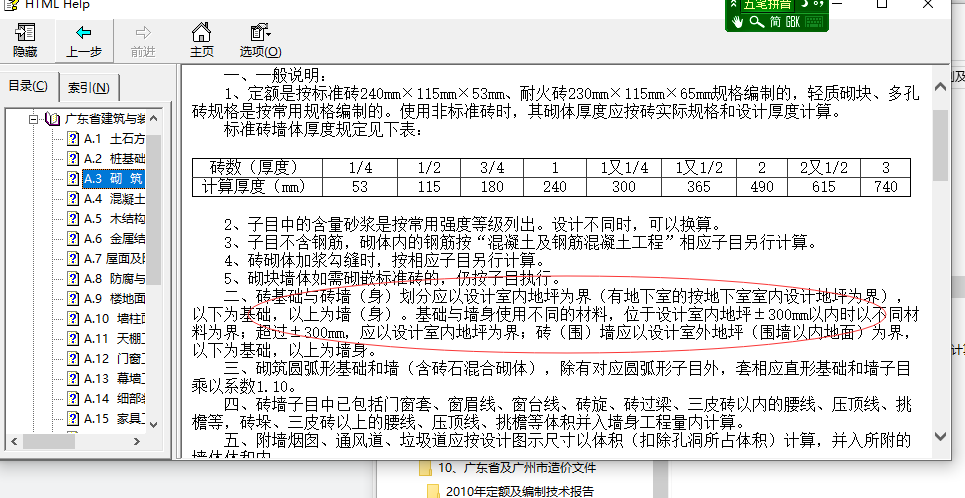This screenshot has height=498, width=965.
Task: Click table cell 365 in thickness row
Action: point(699,187)
